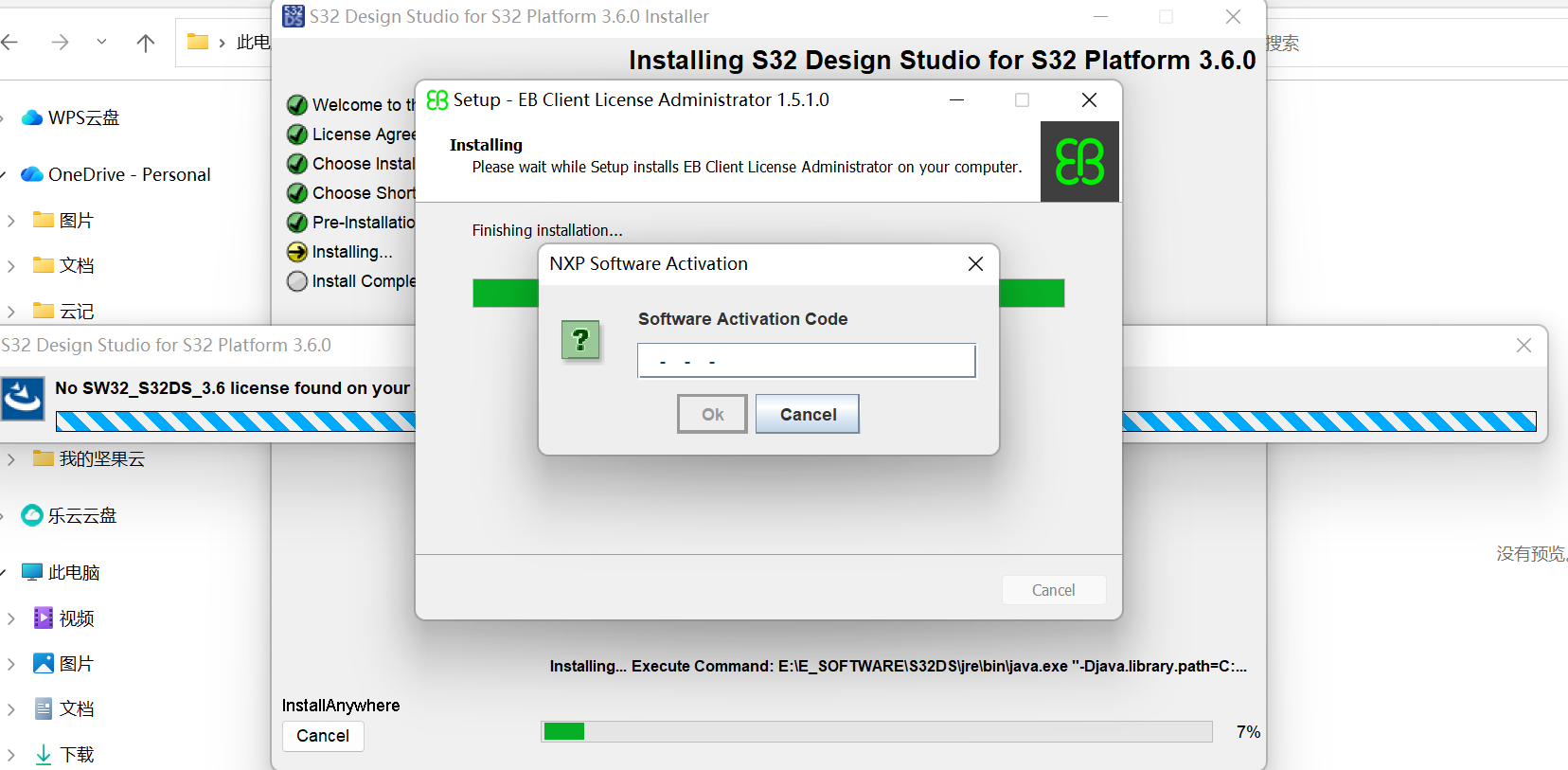This screenshot has height=770, width=1568.
Task: Select OneDrive - Personal in the sidebar
Action: coord(129,174)
